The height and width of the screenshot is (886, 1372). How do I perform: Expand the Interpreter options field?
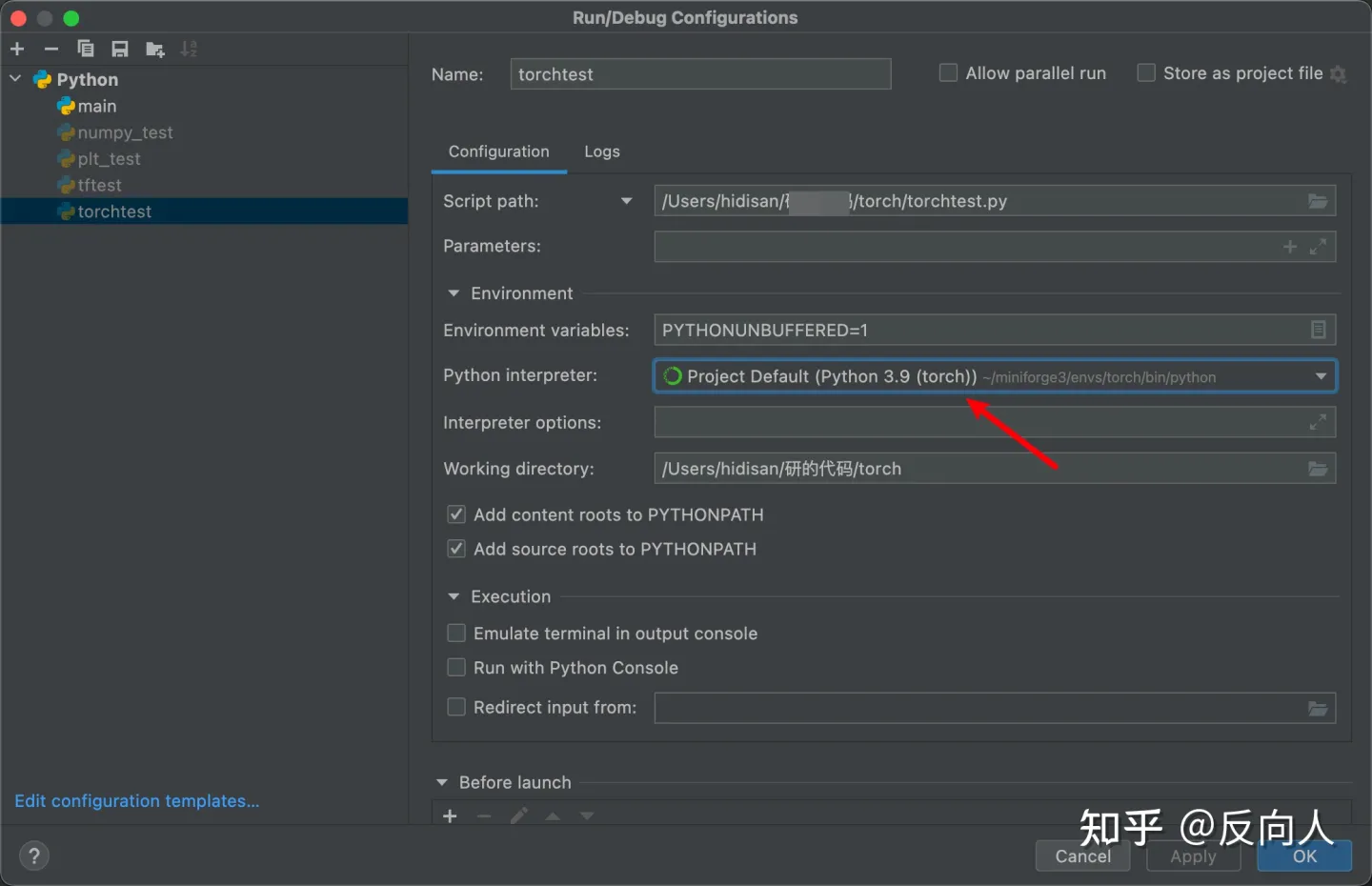(1318, 422)
